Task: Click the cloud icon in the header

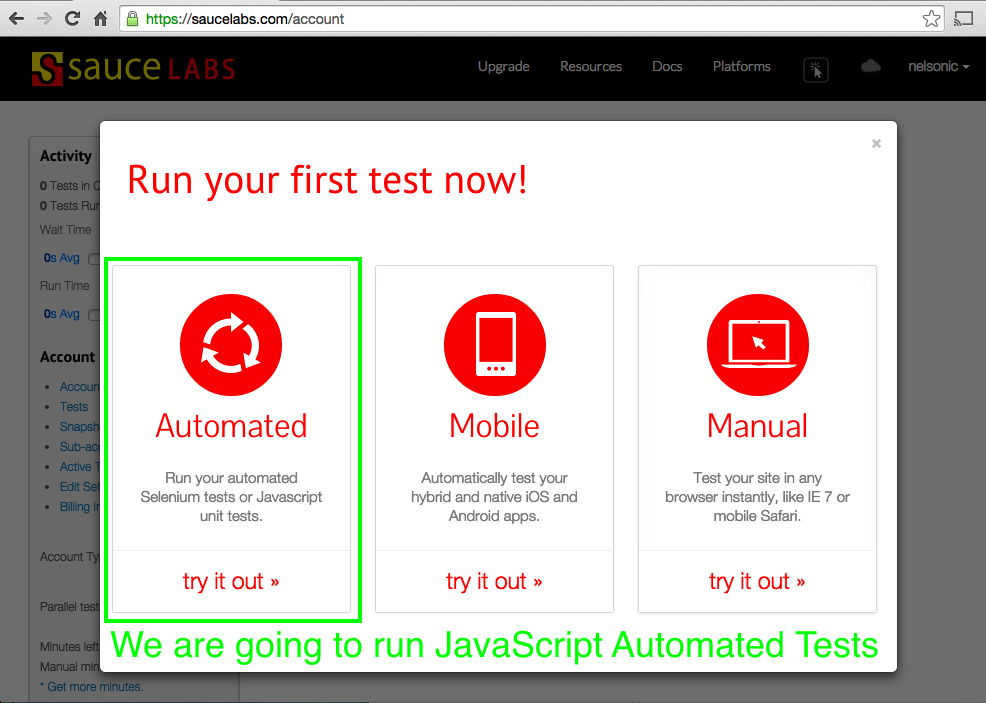Action: tap(870, 66)
